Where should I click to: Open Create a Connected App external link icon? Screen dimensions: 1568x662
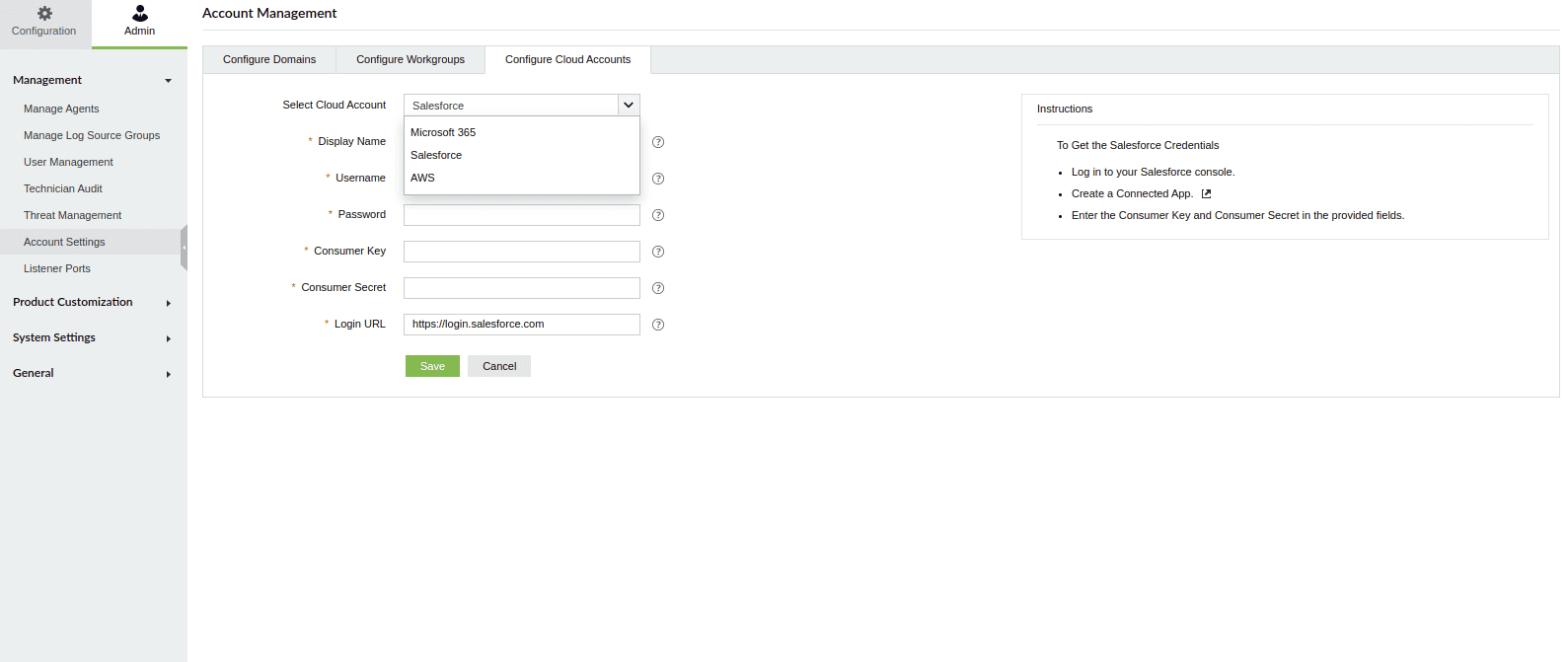click(x=1206, y=194)
